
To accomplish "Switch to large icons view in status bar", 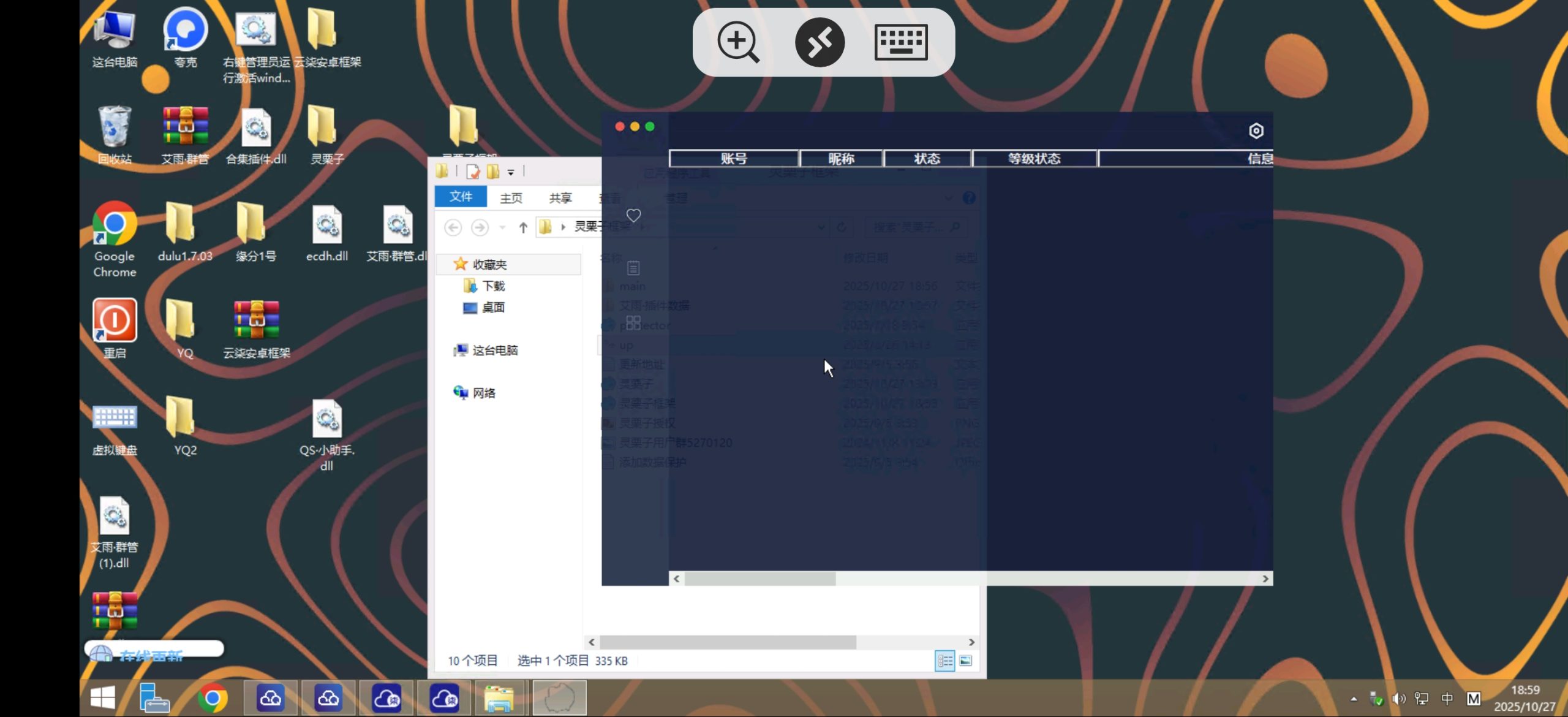I will coord(966,661).
